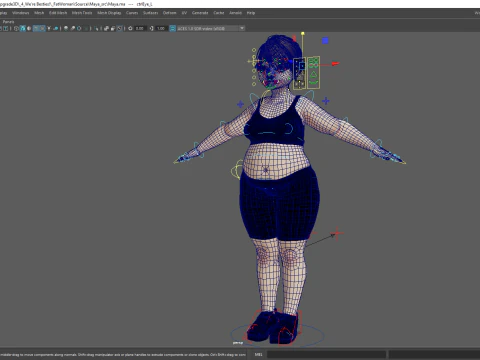Open the Deform menu
This screenshot has height=360, width=480.
169,13
